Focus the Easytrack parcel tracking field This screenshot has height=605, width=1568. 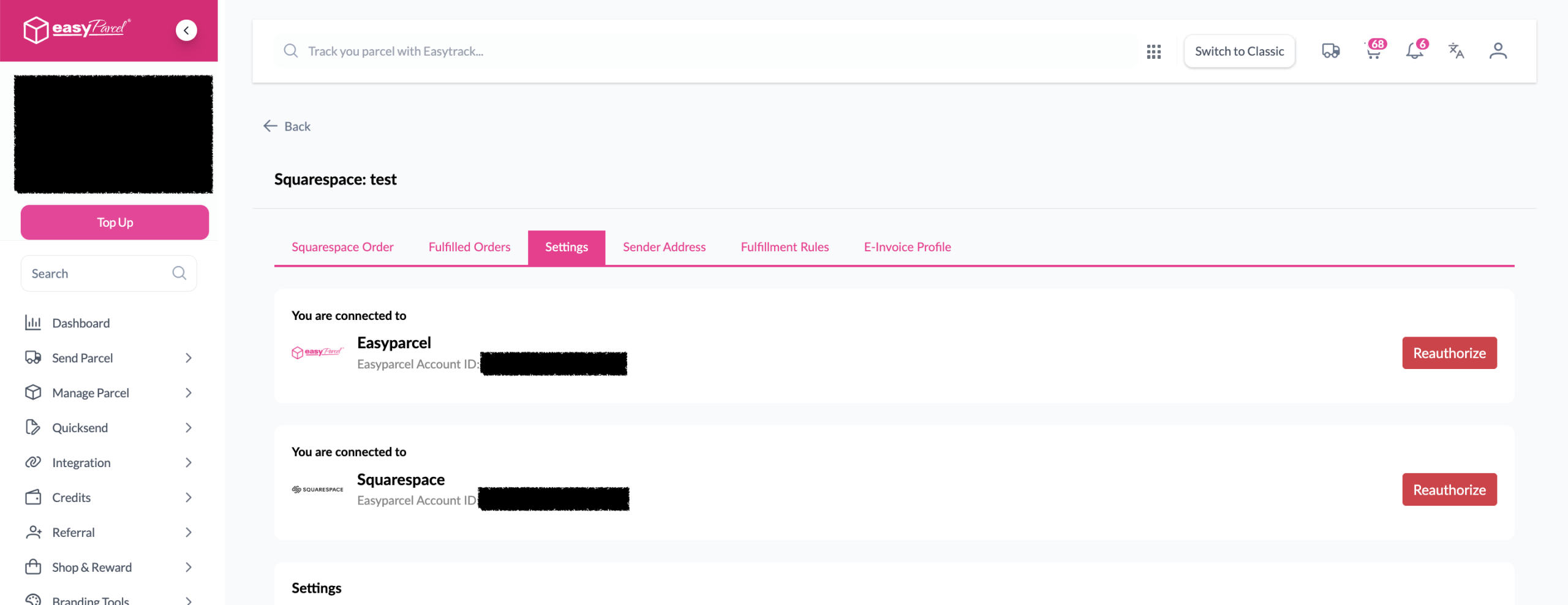[x=704, y=51]
